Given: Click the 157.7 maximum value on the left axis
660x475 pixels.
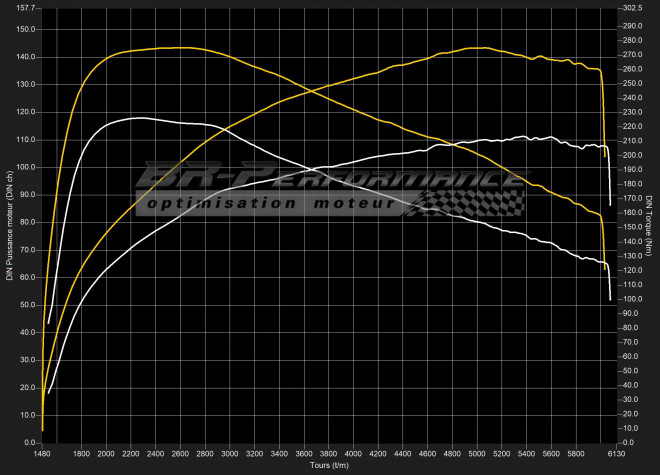Looking at the screenshot, I should tap(27, 7).
